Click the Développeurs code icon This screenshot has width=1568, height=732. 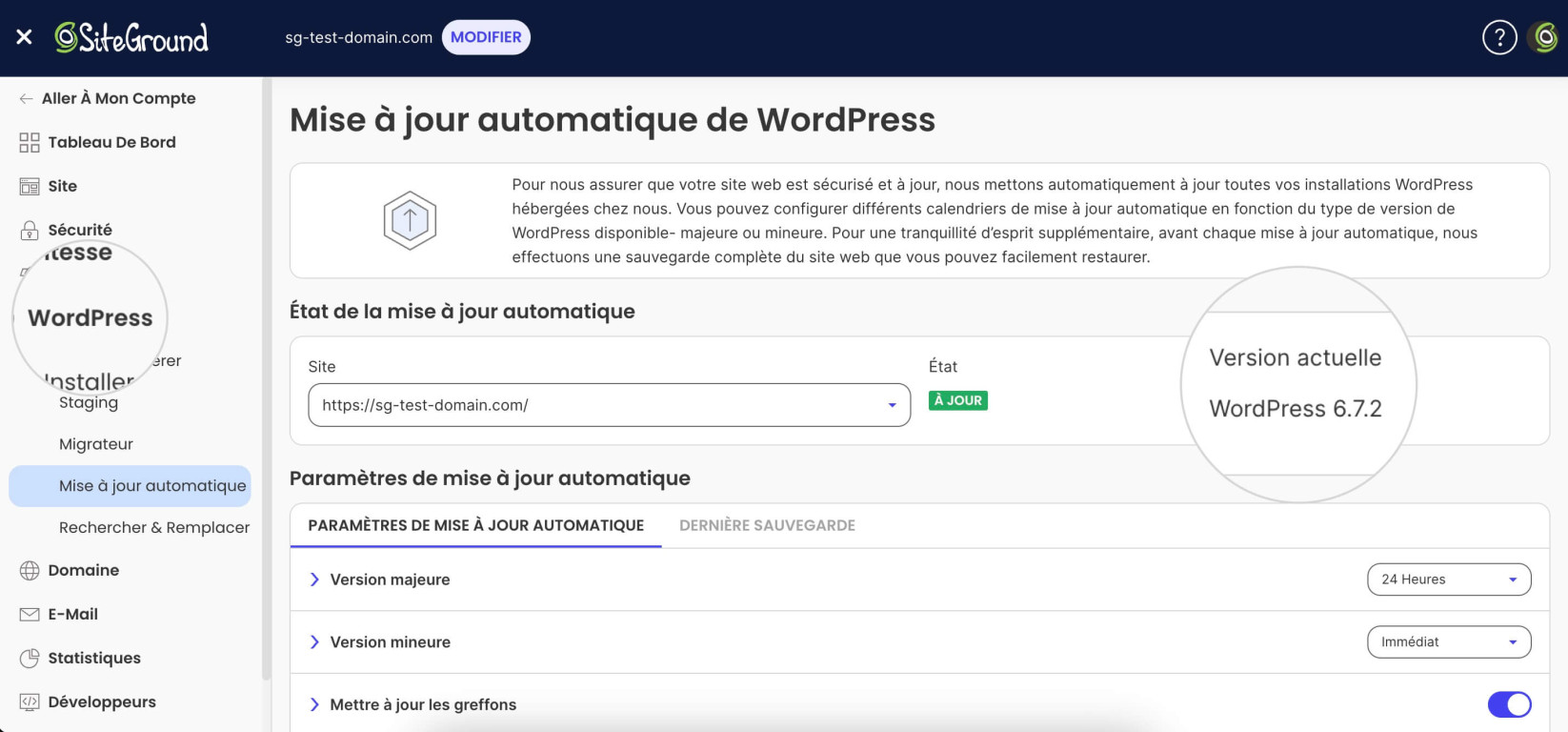point(30,701)
